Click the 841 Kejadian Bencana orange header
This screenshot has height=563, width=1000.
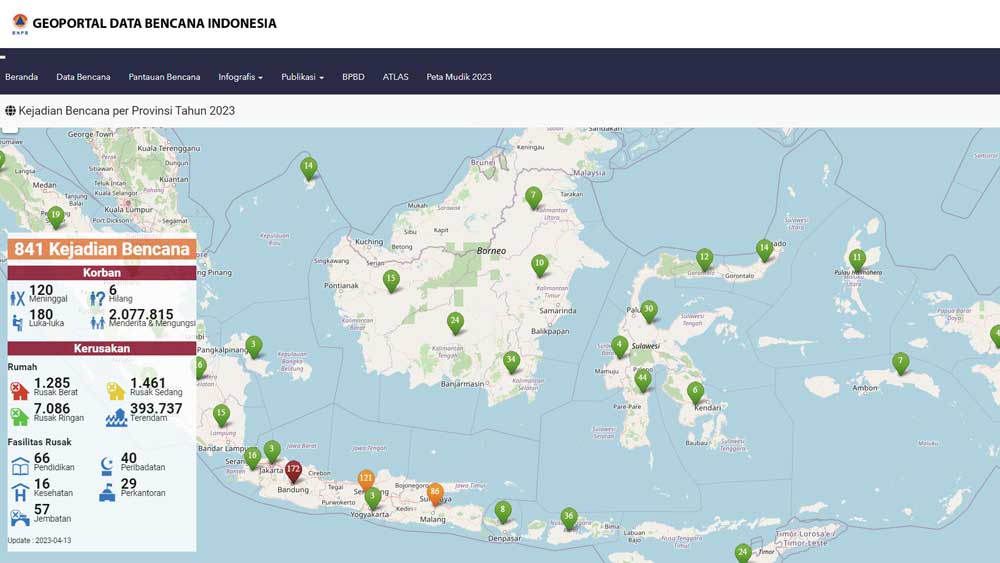(102, 249)
